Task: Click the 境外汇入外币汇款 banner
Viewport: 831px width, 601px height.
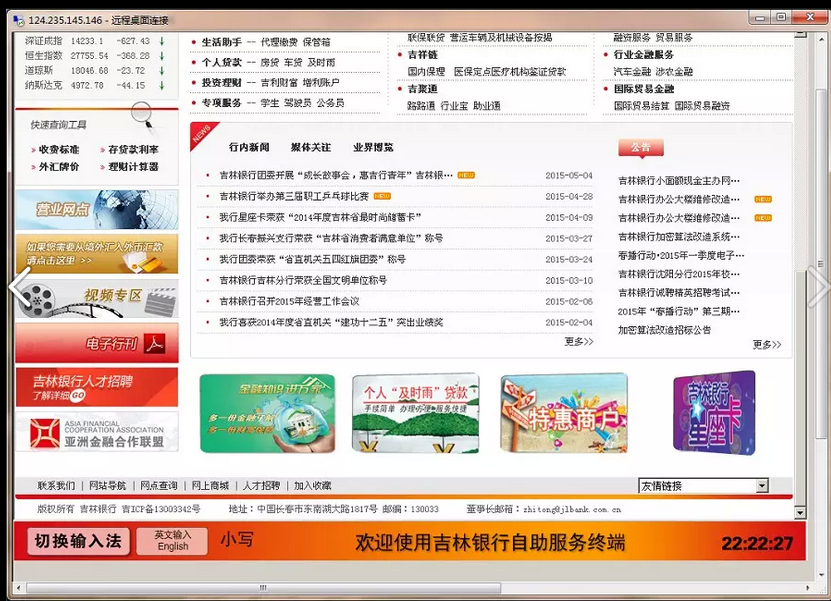Action: 97,254
